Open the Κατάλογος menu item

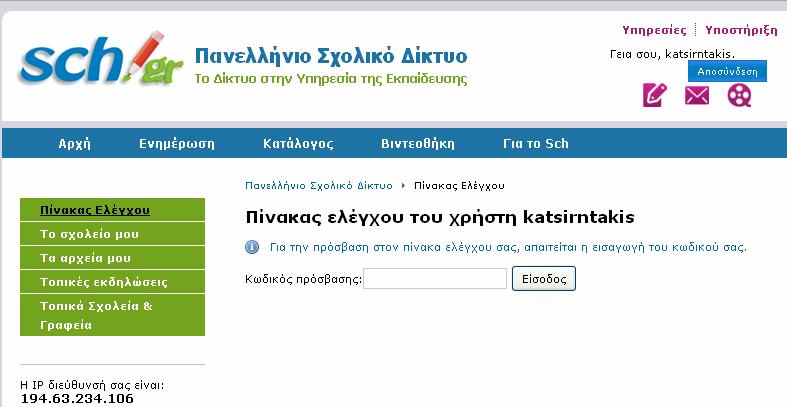pyautogui.click(x=298, y=144)
